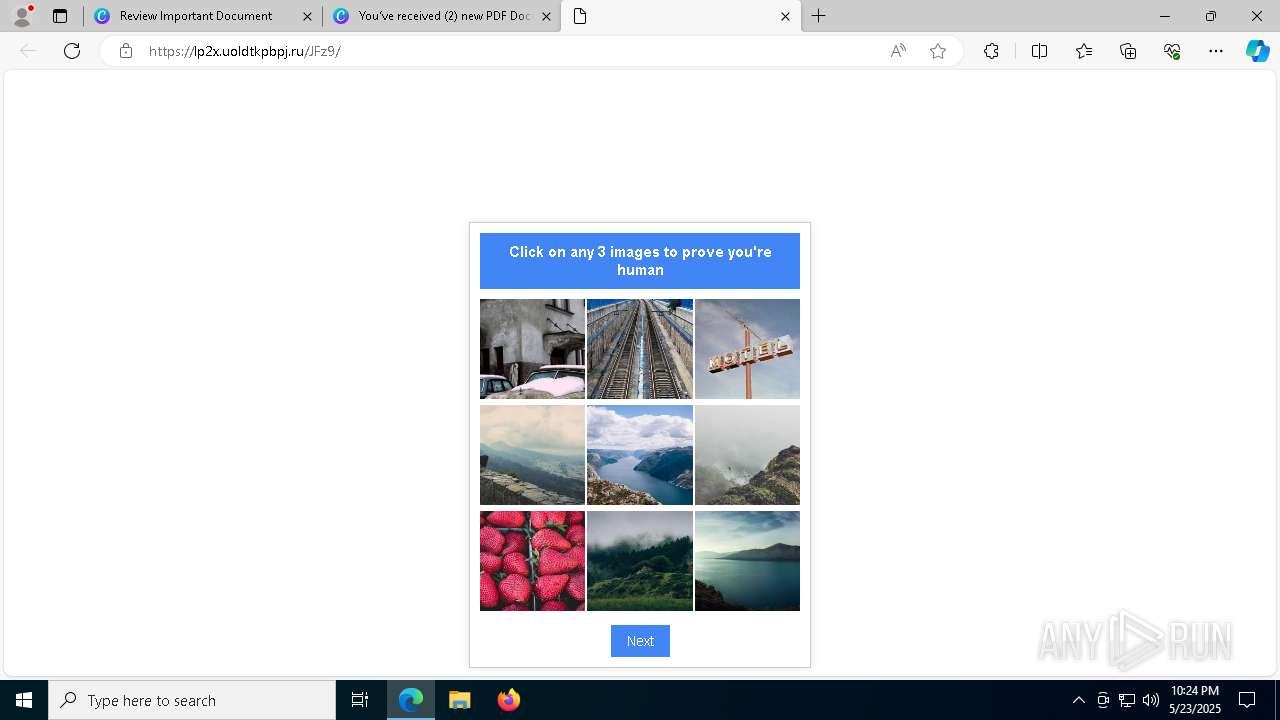Open Microsoft Edge from the taskbar
Image resolution: width=1280 pixels, height=720 pixels.
pyautogui.click(x=411, y=700)
